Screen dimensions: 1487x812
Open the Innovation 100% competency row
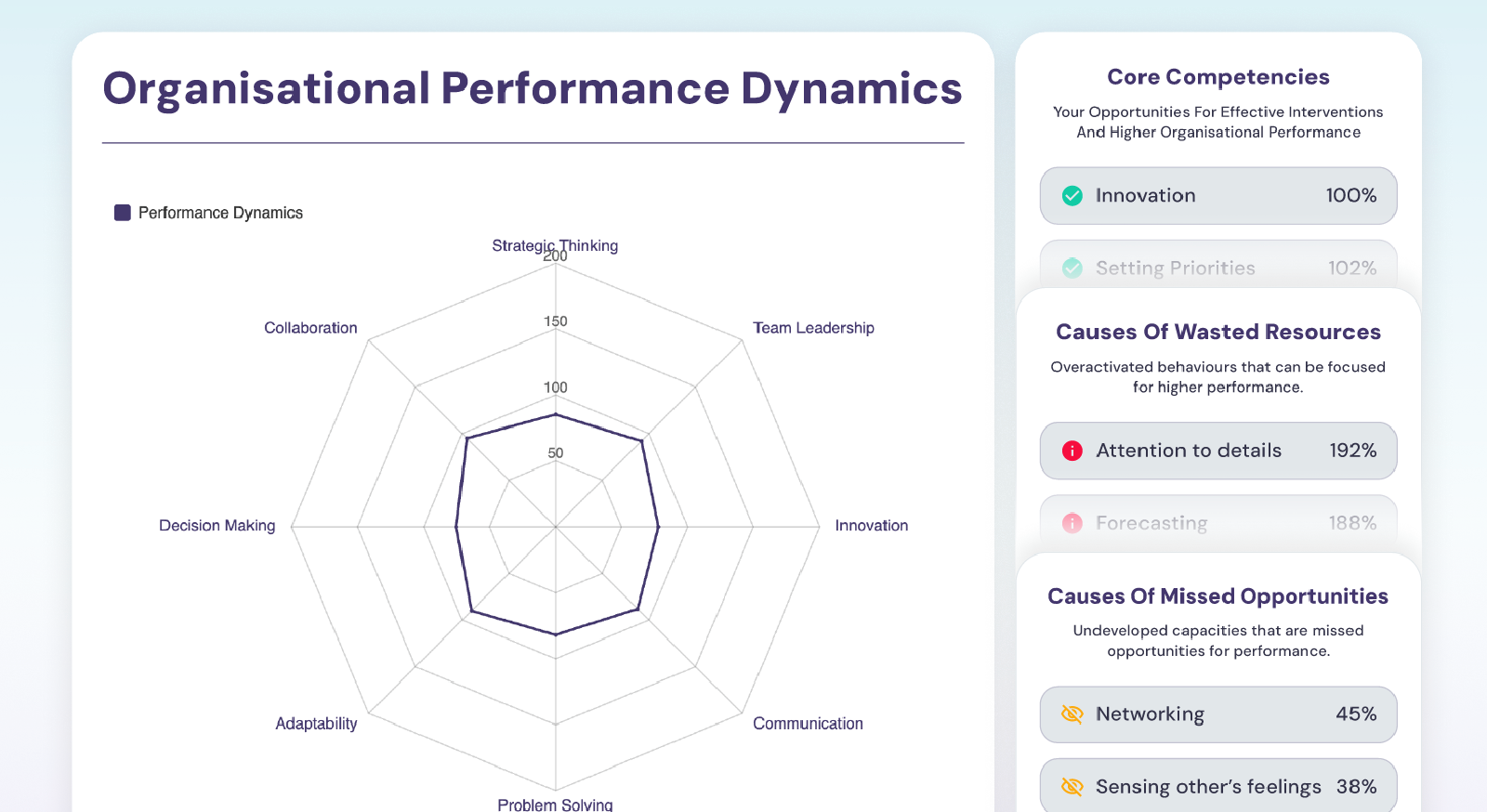point(1217,196)
